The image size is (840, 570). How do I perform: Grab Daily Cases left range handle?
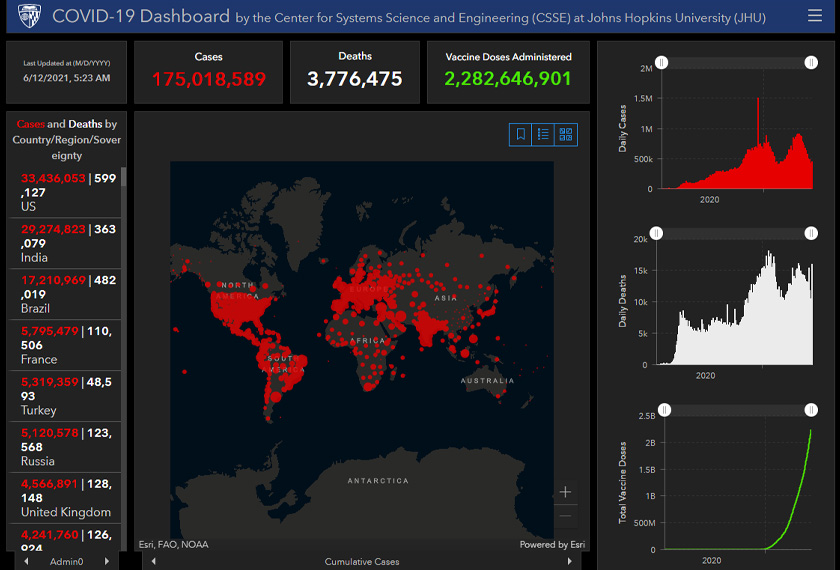[x=661, y=63]
